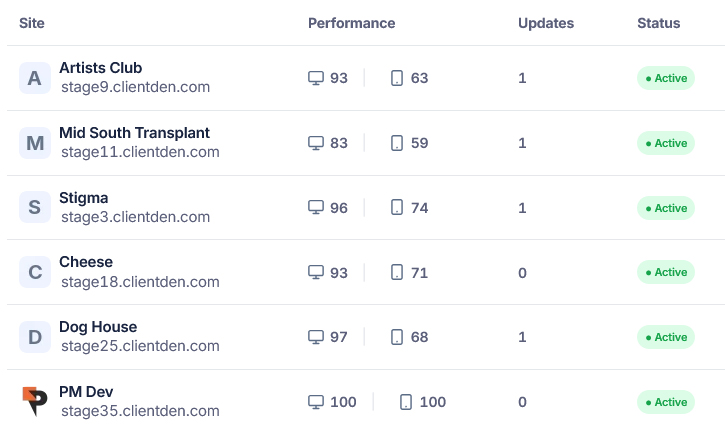Click the PM Dev logo icon
Image resolution: width=725 pixels, height=430 pixels.
tap(35, 401)
